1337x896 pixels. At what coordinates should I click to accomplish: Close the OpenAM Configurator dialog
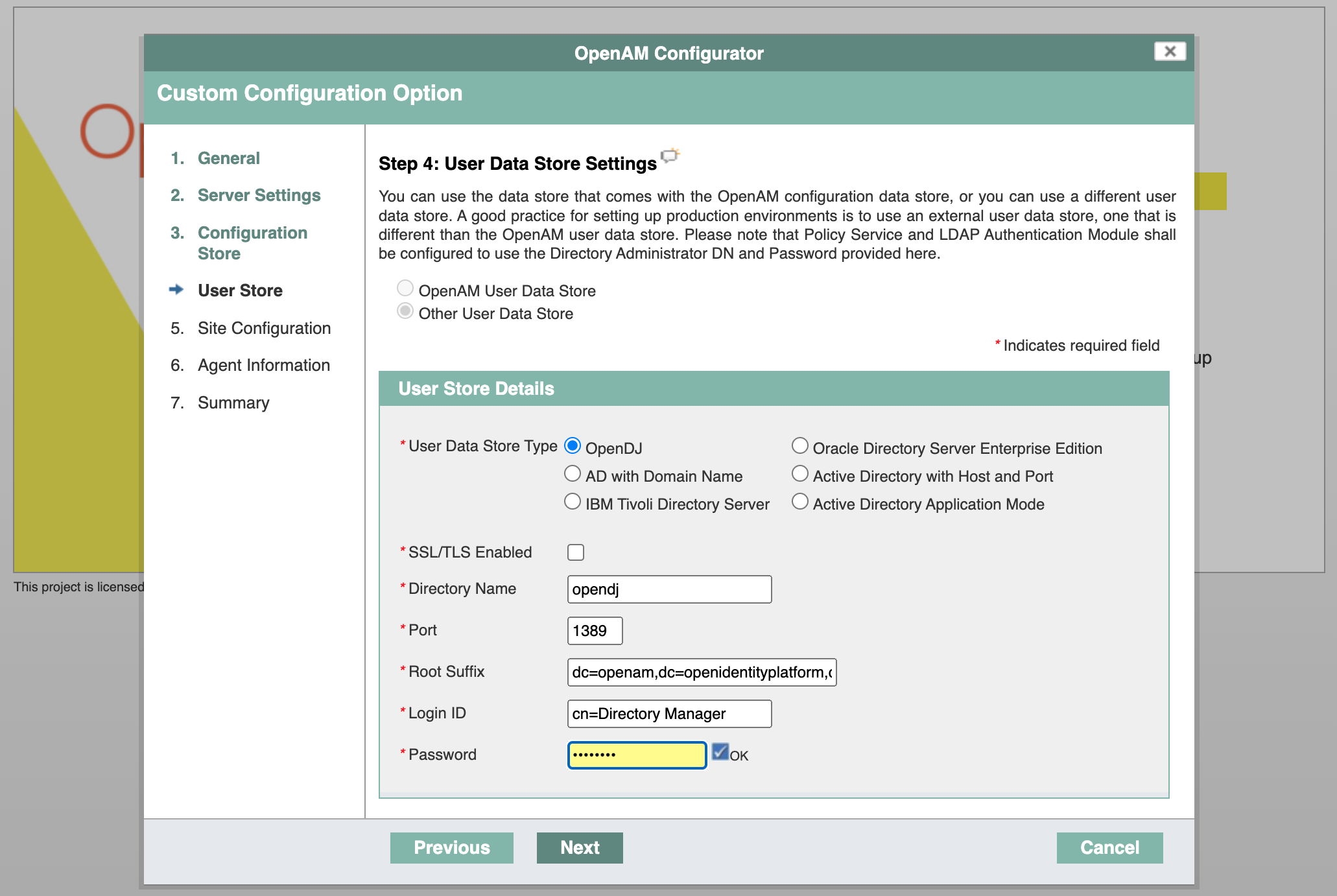pos(1170,51)
